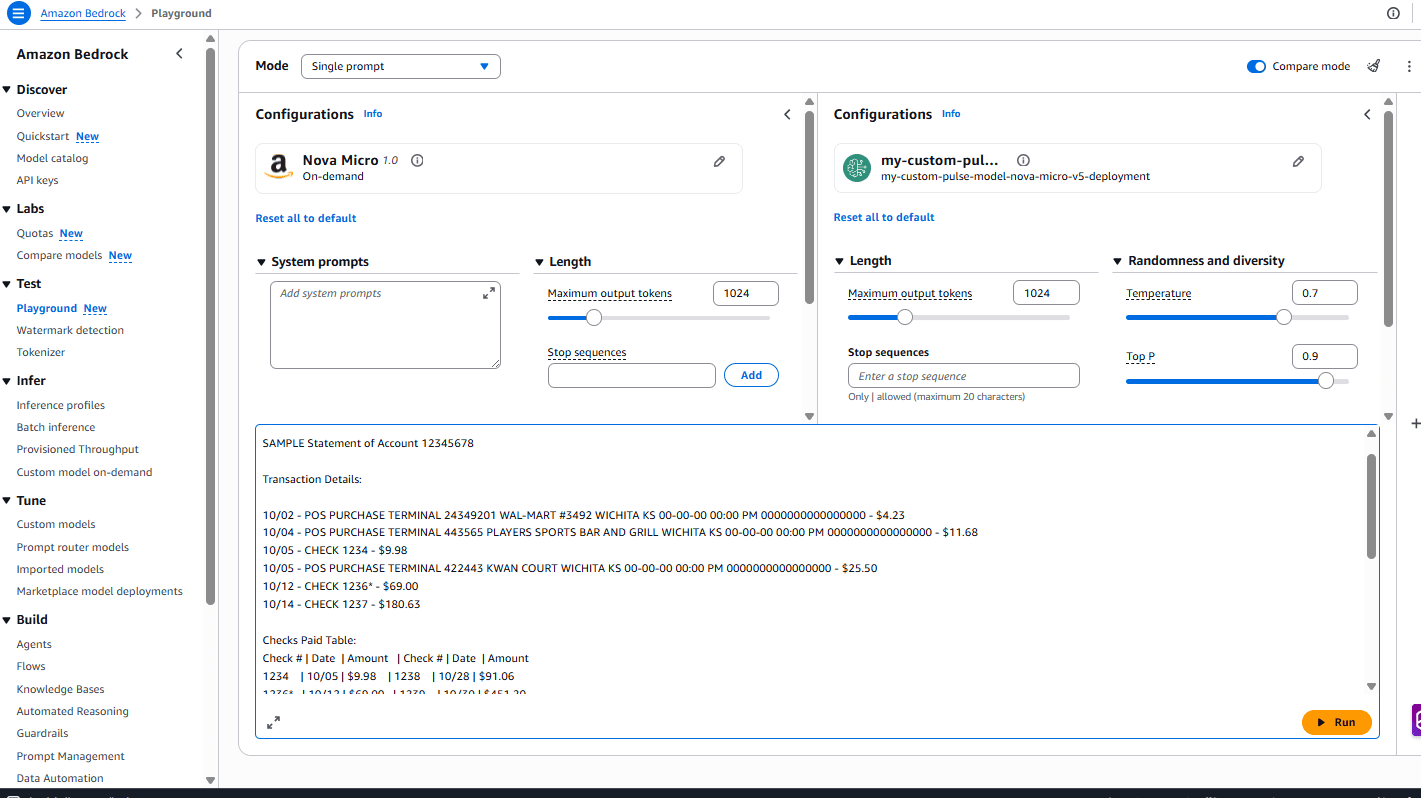Screen dimensions: 1421x798
Task: Adjust custom model maximum output tokens slider
Action: pos(905,317)
